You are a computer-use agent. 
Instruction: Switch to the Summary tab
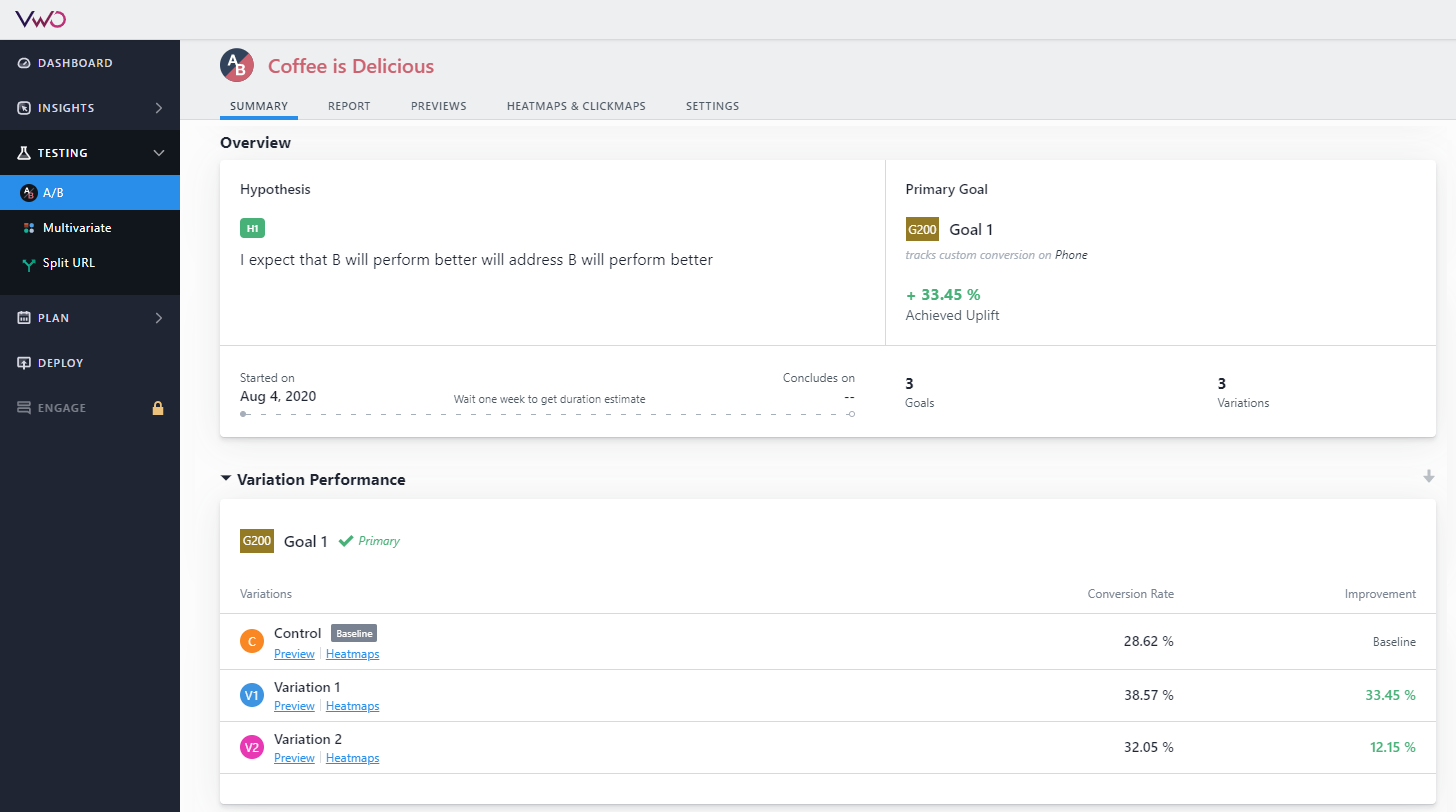pyautogui.click(x=259, y=106)
